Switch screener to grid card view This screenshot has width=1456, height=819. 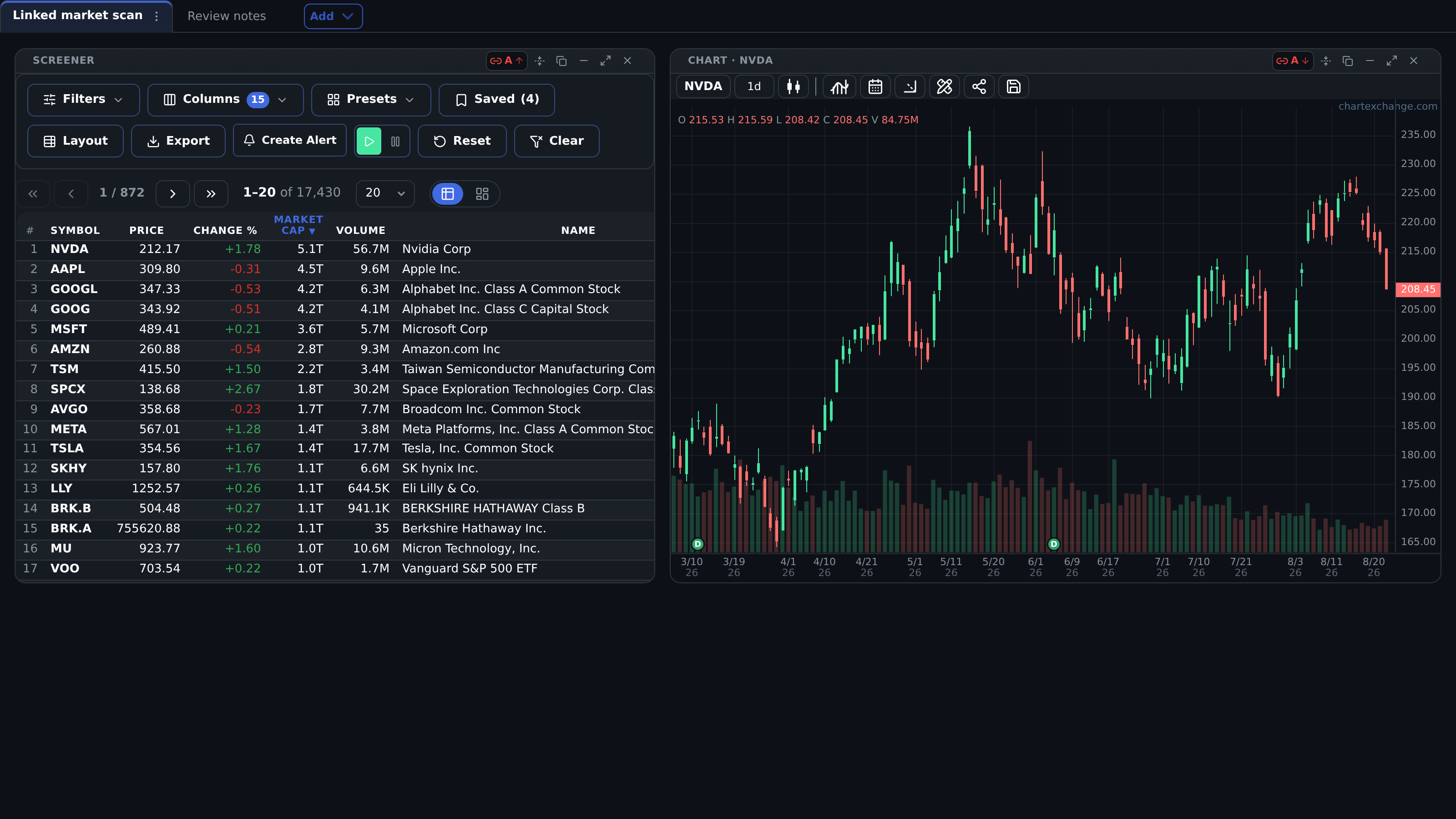[x=482, y=194]
